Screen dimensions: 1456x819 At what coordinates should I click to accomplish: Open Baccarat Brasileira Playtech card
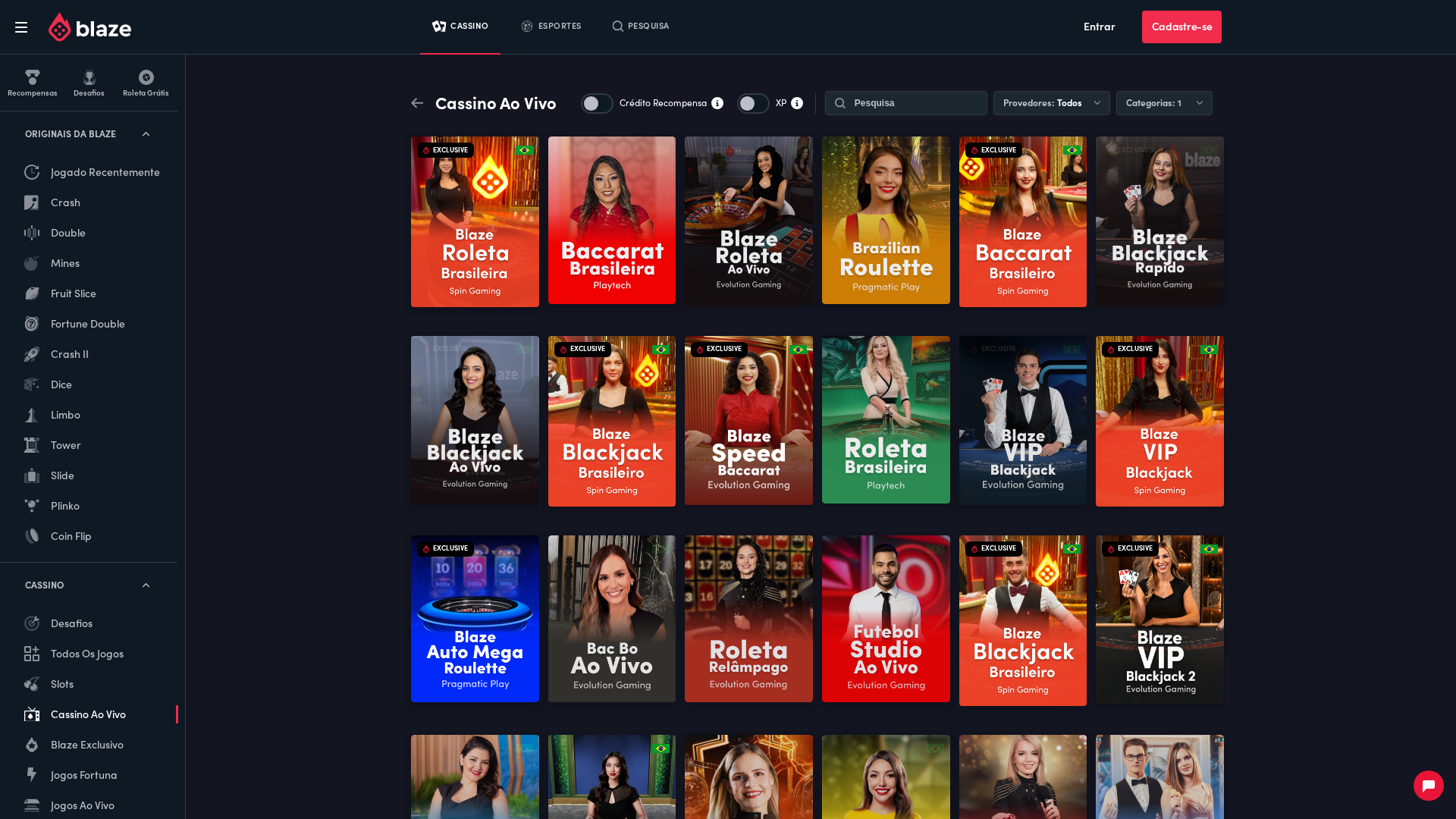(612, 221)
